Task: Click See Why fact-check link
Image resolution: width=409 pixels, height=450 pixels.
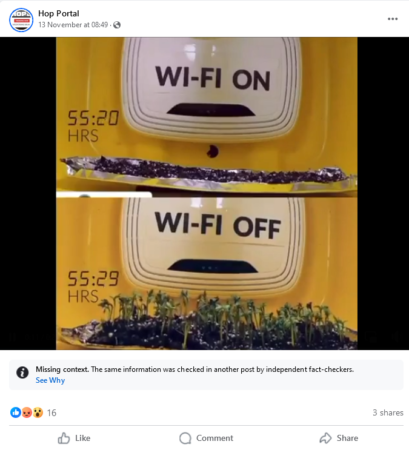Action: [x=50, y=380]
